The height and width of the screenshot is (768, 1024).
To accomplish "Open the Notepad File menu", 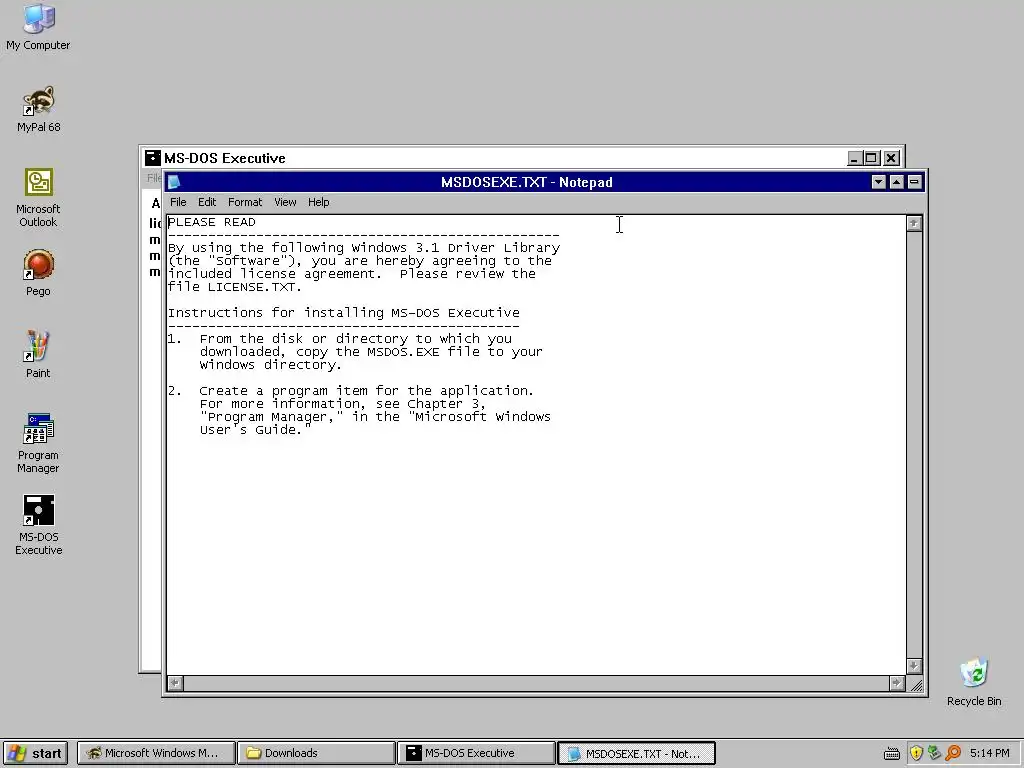I will tap(178, 202).
